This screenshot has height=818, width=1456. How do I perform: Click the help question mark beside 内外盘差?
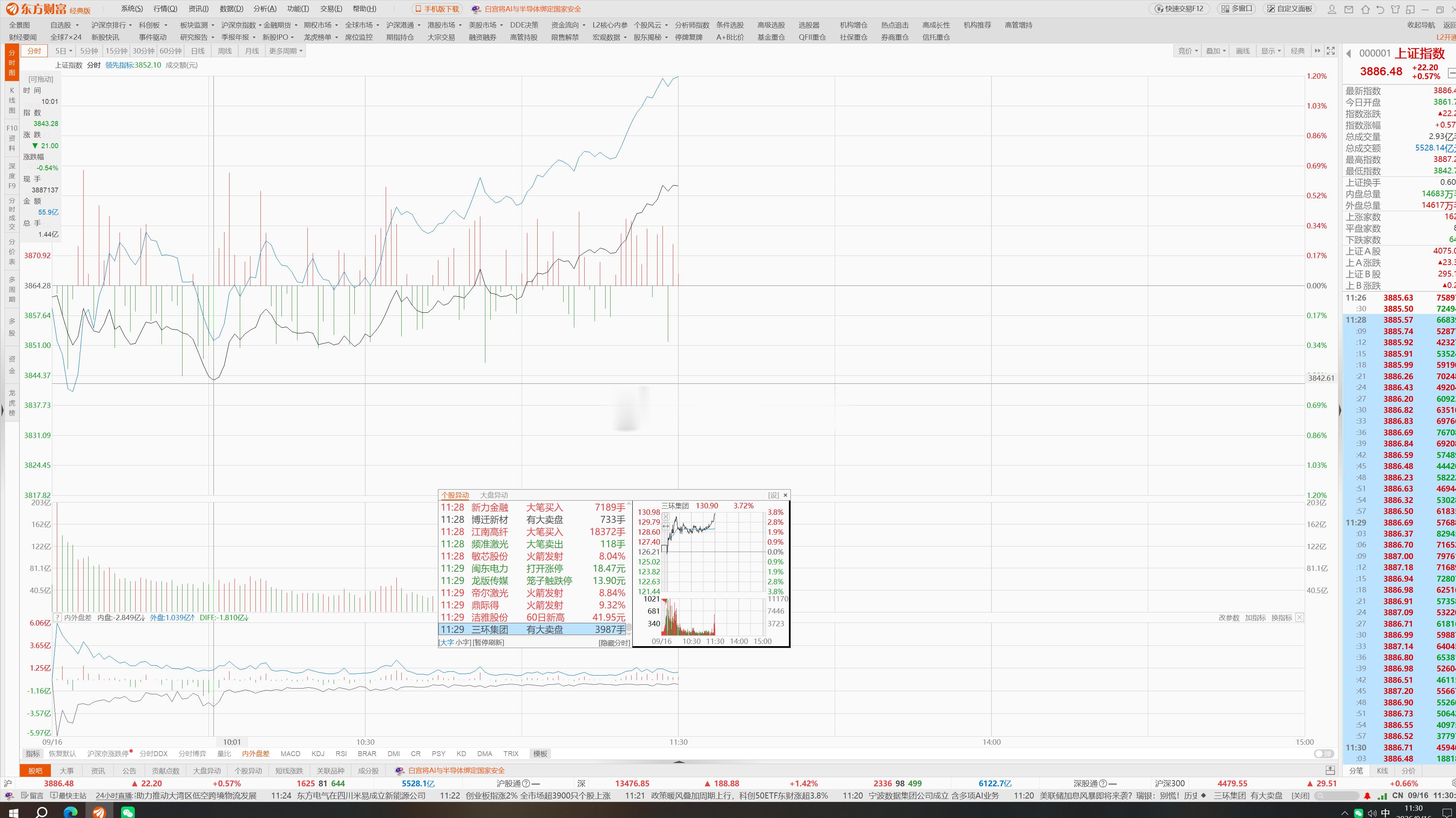pos(57,617)
